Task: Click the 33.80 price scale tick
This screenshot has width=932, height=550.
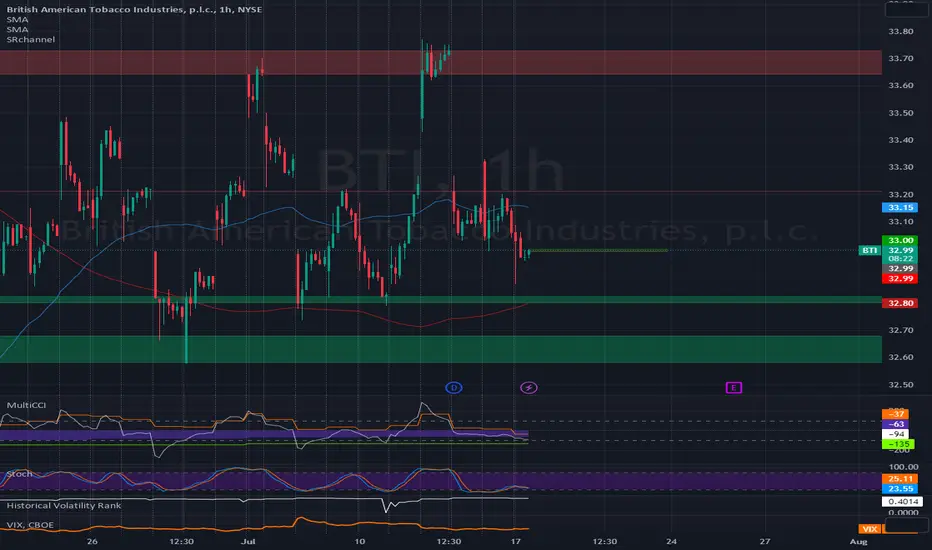Action: tap(900, 32)
